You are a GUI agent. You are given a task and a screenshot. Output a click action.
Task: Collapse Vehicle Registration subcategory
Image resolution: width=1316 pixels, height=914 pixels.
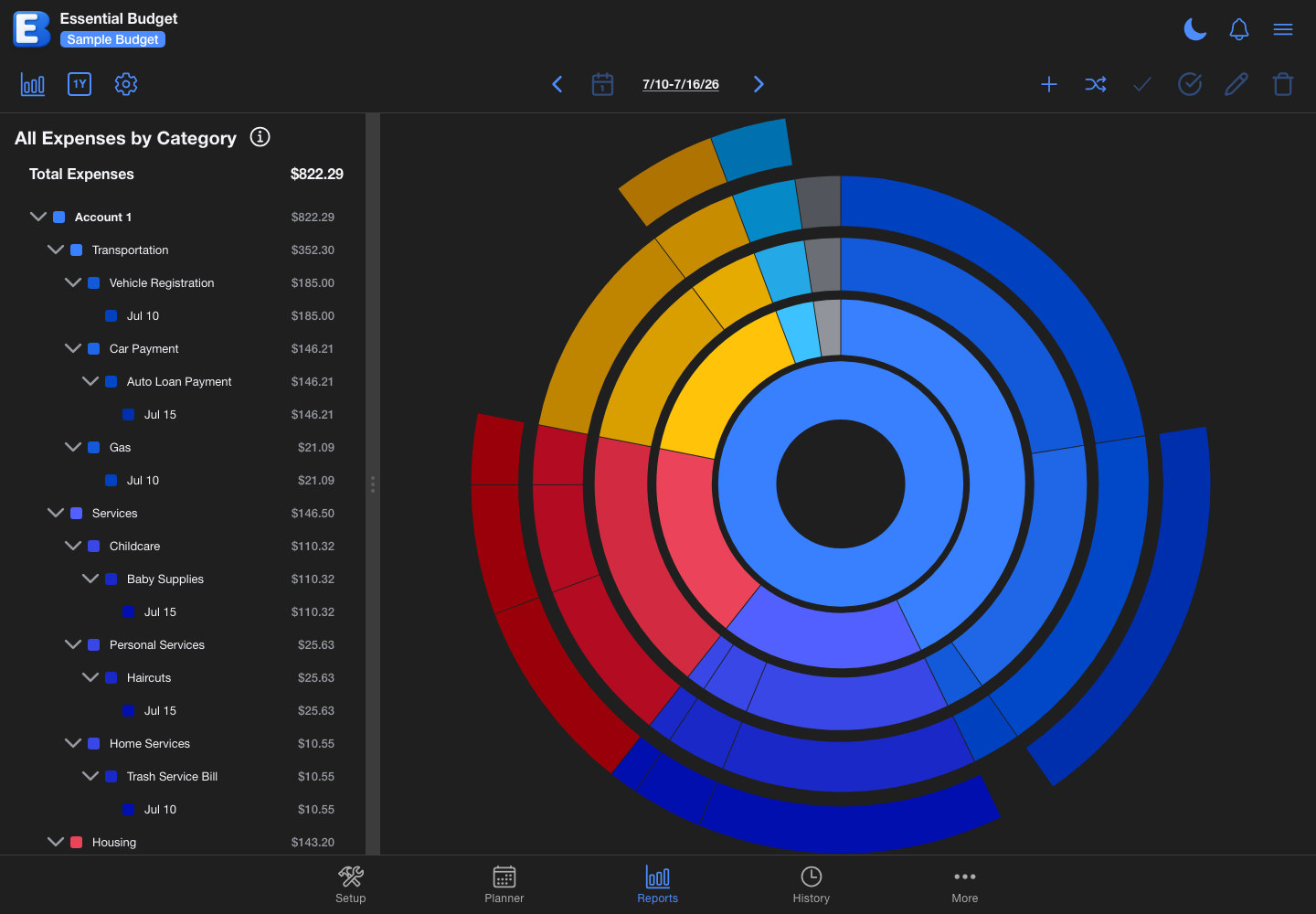click(x=73, y=282)
